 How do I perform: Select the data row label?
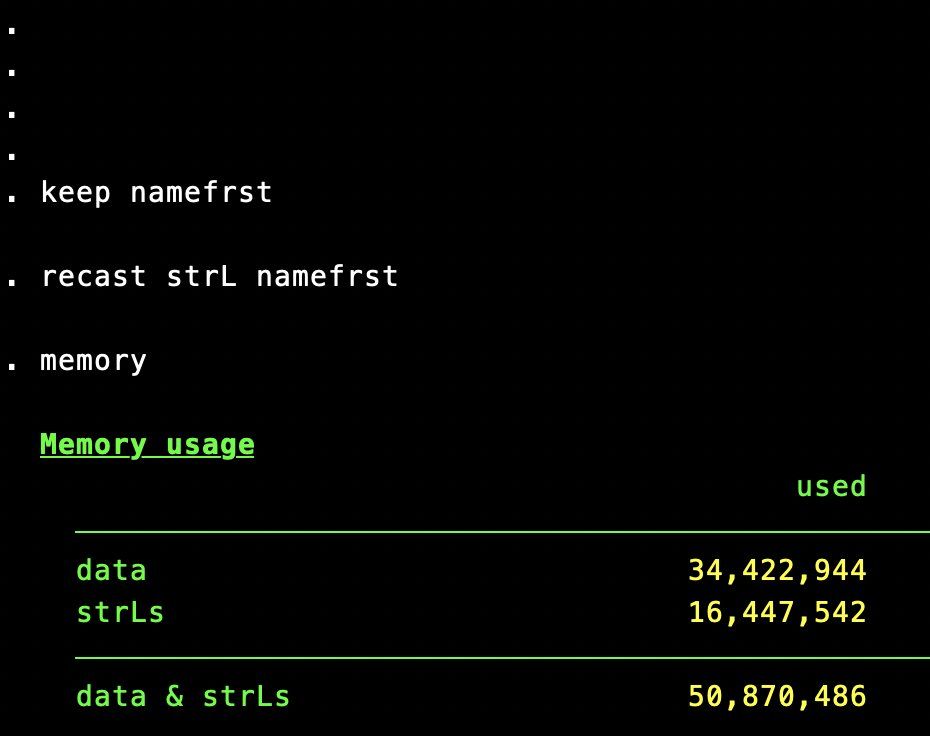click(x=111, y=571)
